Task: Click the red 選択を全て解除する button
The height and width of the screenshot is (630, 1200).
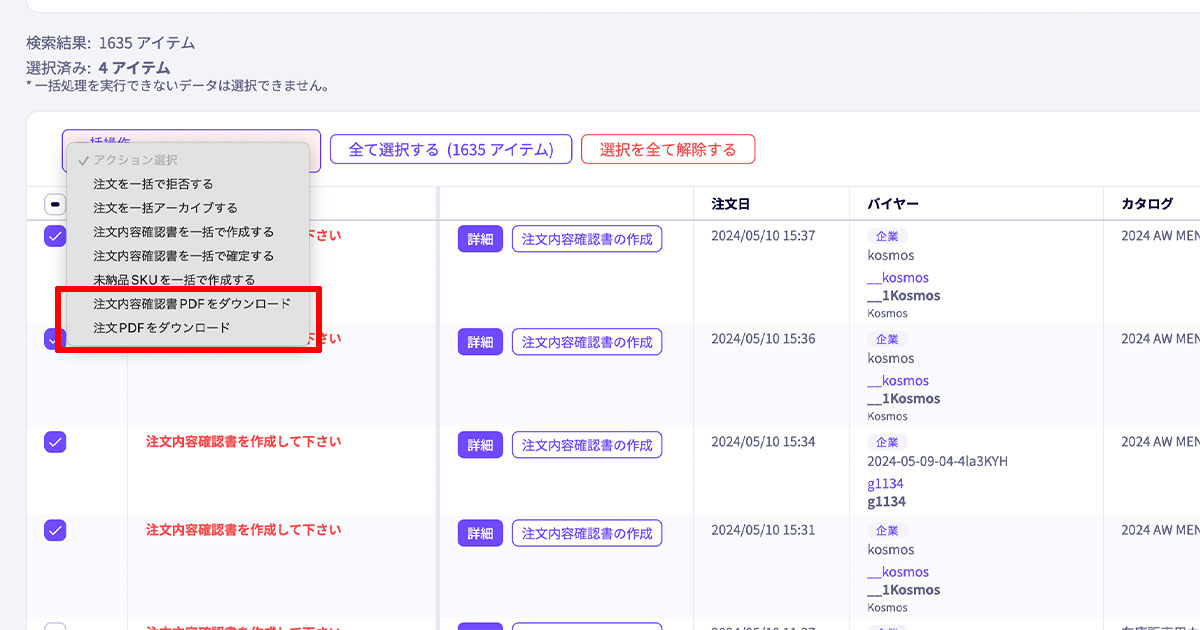Action: [668, 149]
